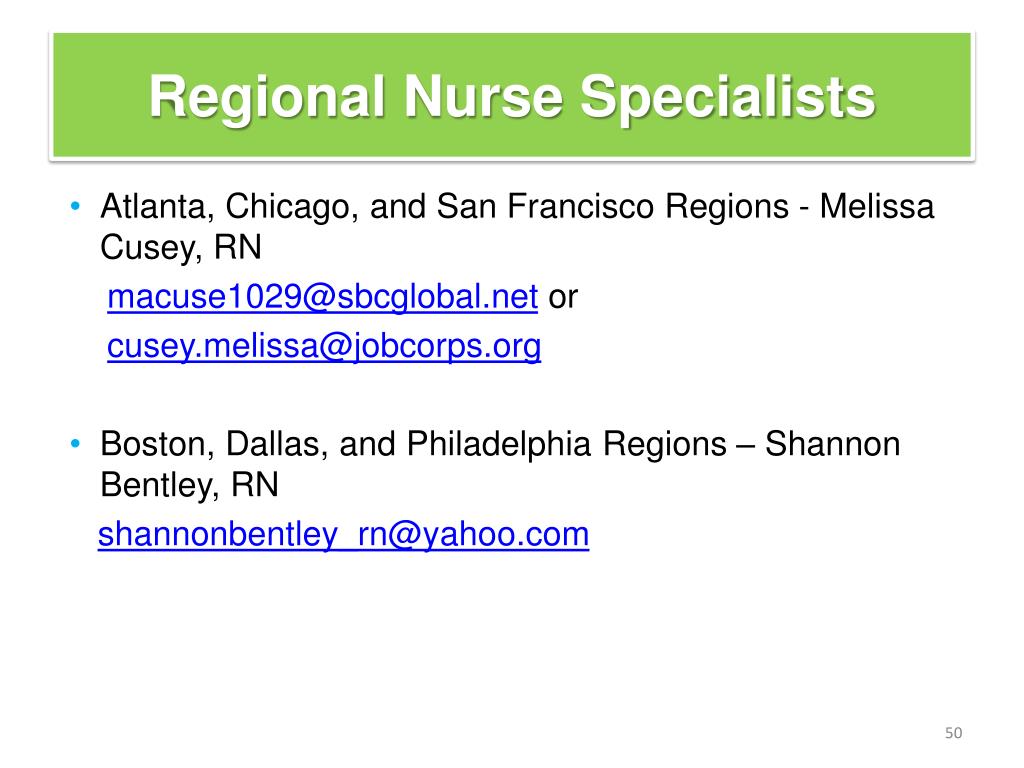The width and height of the screenshot is (1024, 768).
Task: Click the slide number 50
Action: coord(953,733)
